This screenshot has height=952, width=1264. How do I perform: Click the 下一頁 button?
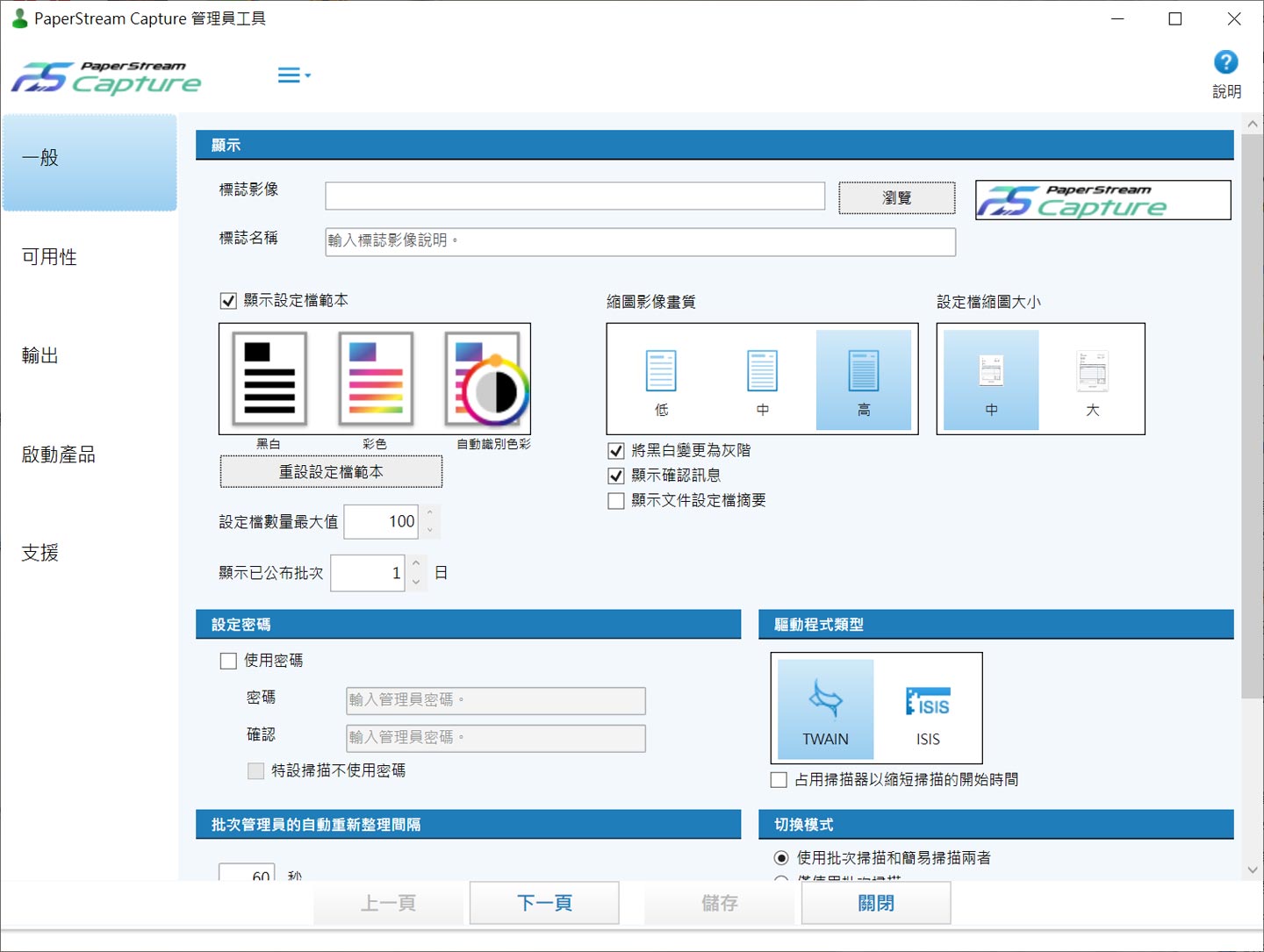pyautogui.click(x=544, y=903)
